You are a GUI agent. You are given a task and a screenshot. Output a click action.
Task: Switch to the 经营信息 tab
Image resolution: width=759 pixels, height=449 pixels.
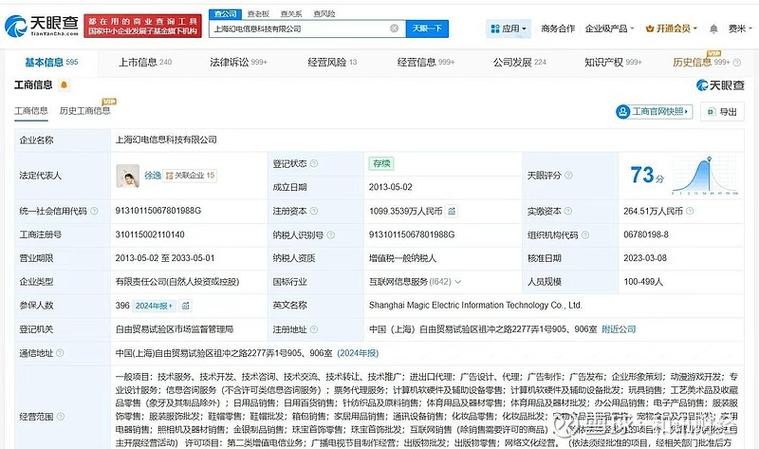(425, 62)
